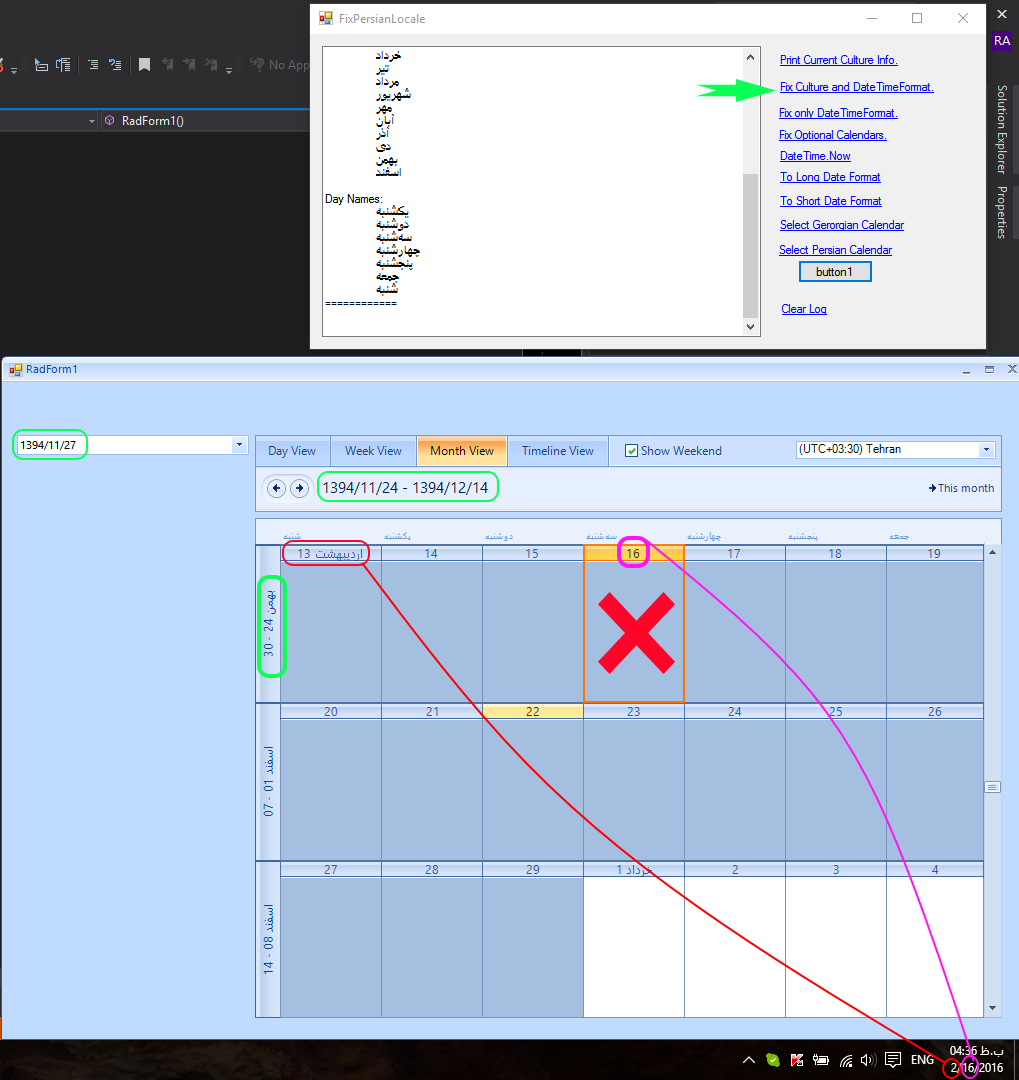Select the vertical week header containing 30 - 24

tap(269, 624)
